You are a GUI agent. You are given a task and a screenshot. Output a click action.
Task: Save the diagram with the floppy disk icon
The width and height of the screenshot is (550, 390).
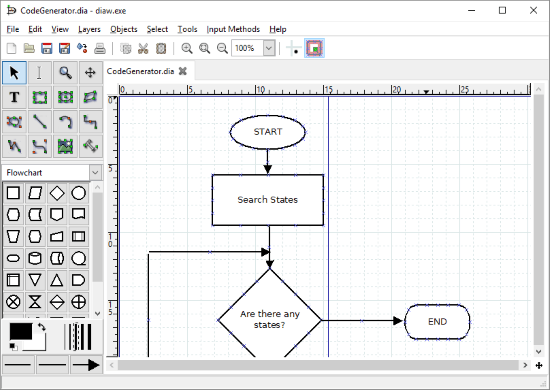click(x=47, y=48)
